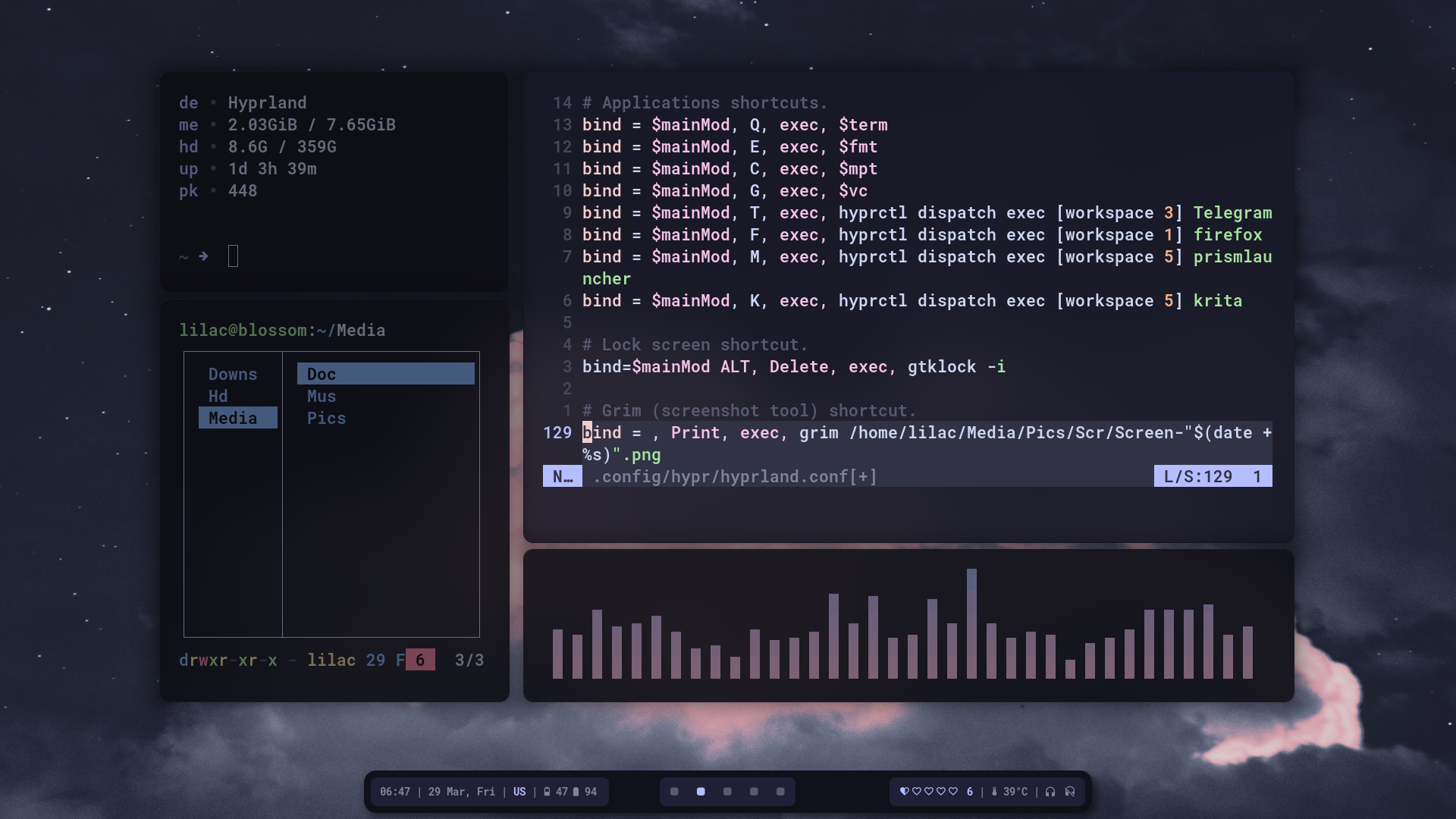Open the Mus folder in Media
1456x819 pixels.
(x=322, y=396)
